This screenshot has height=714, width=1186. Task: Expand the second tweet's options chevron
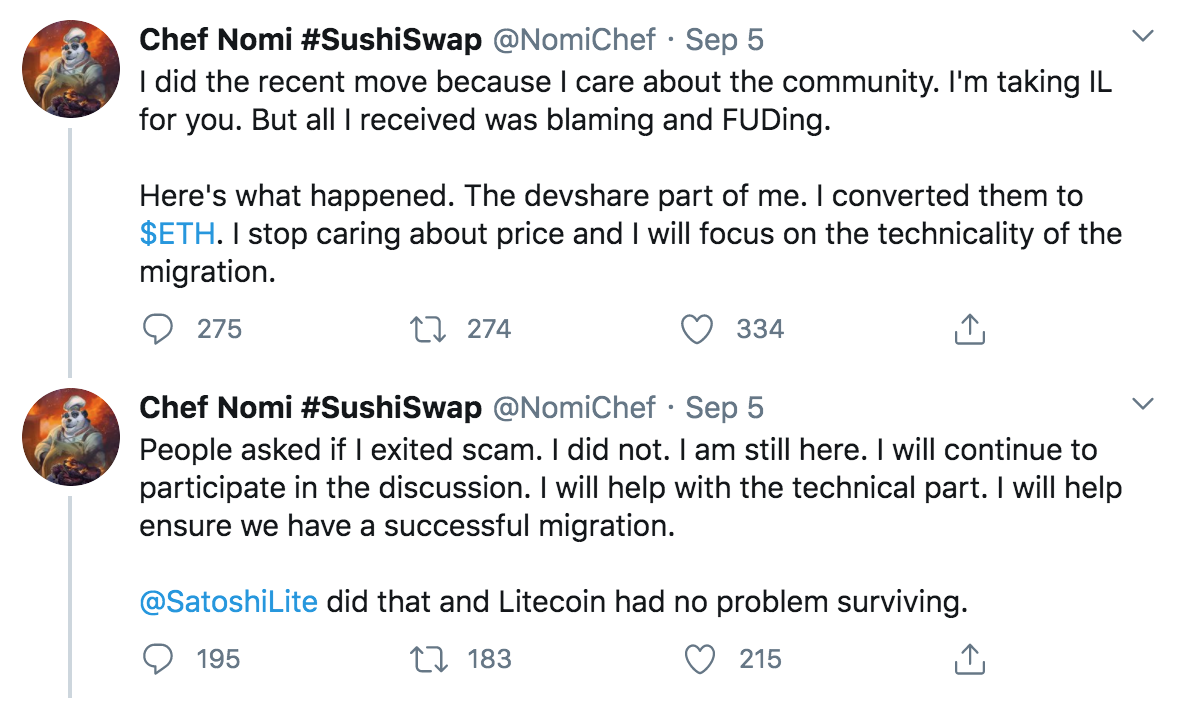tap(1141, 406)
